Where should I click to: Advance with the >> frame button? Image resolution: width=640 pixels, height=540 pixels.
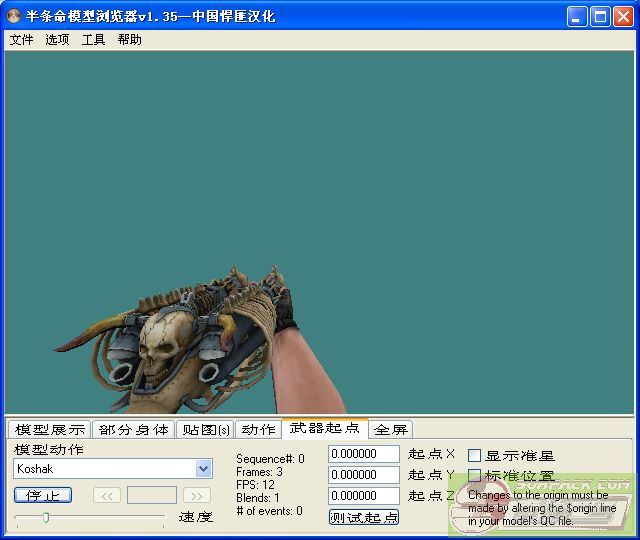tap(197, 495)
